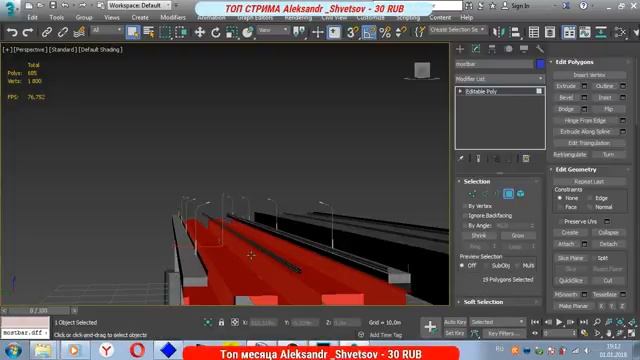Screen dimensions: 640x360
Task: Activate the Bind to Space Warp tool
Action: (79, 32)
